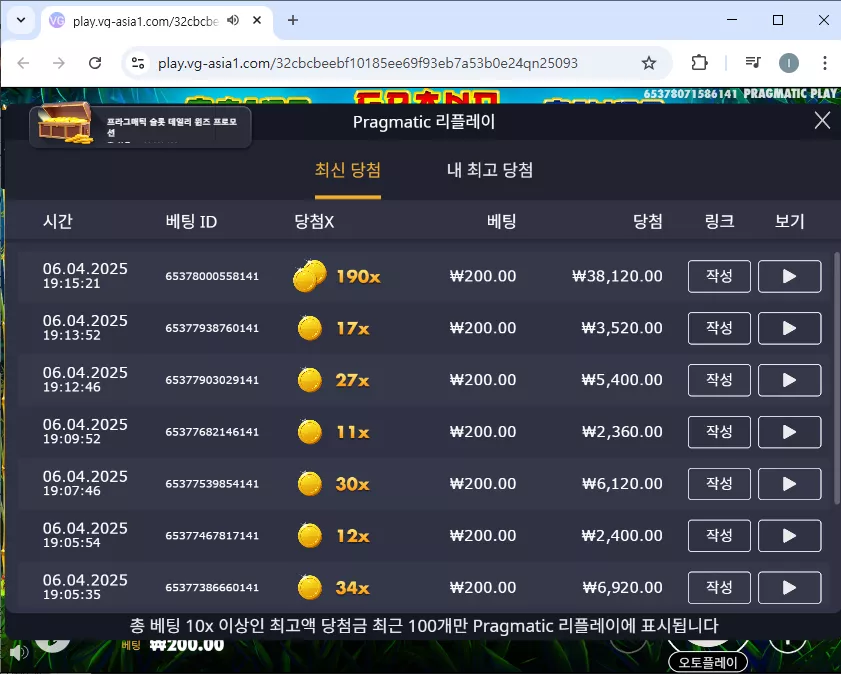Play replay for the 17x win
Screen dimensions: 841x674
(x=789, y=328)
